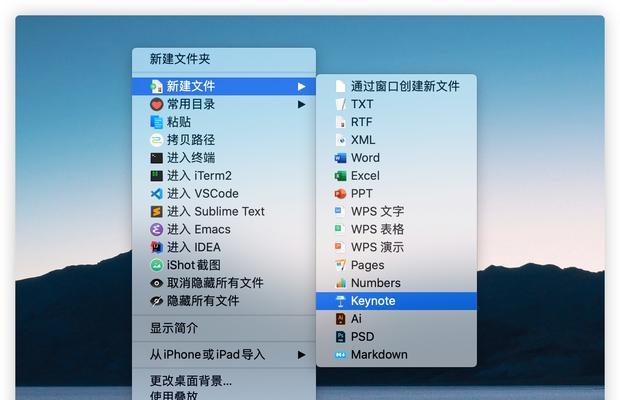Click the 进入 Sublime Text label
The image size is (620, 400).
pyautogui.click(x=216, y=211)
